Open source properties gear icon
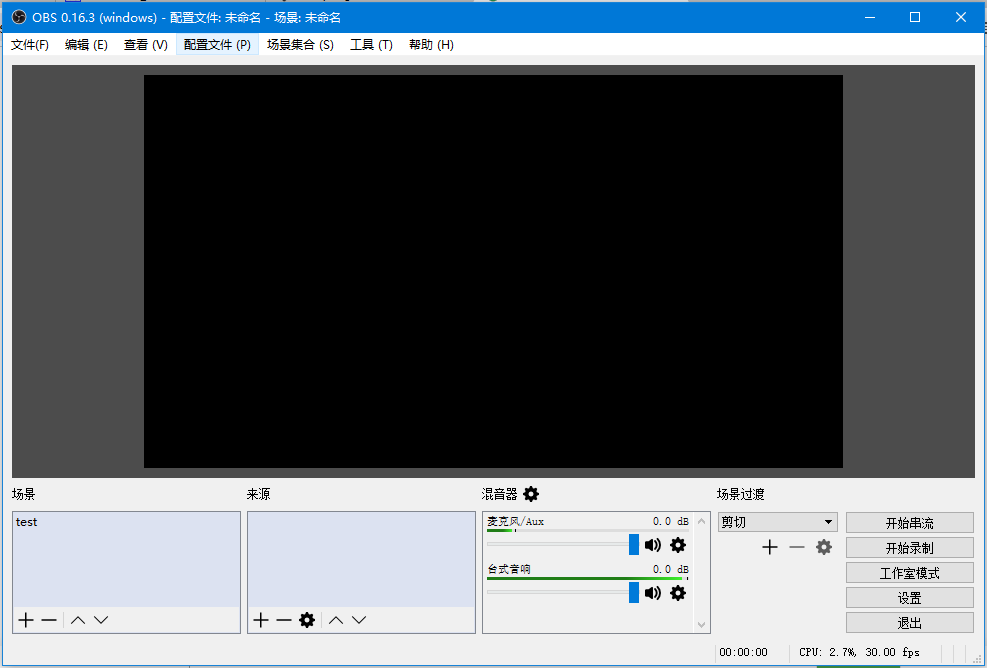Viewport: 987px width, 668px height. click(x=307, y=620)
